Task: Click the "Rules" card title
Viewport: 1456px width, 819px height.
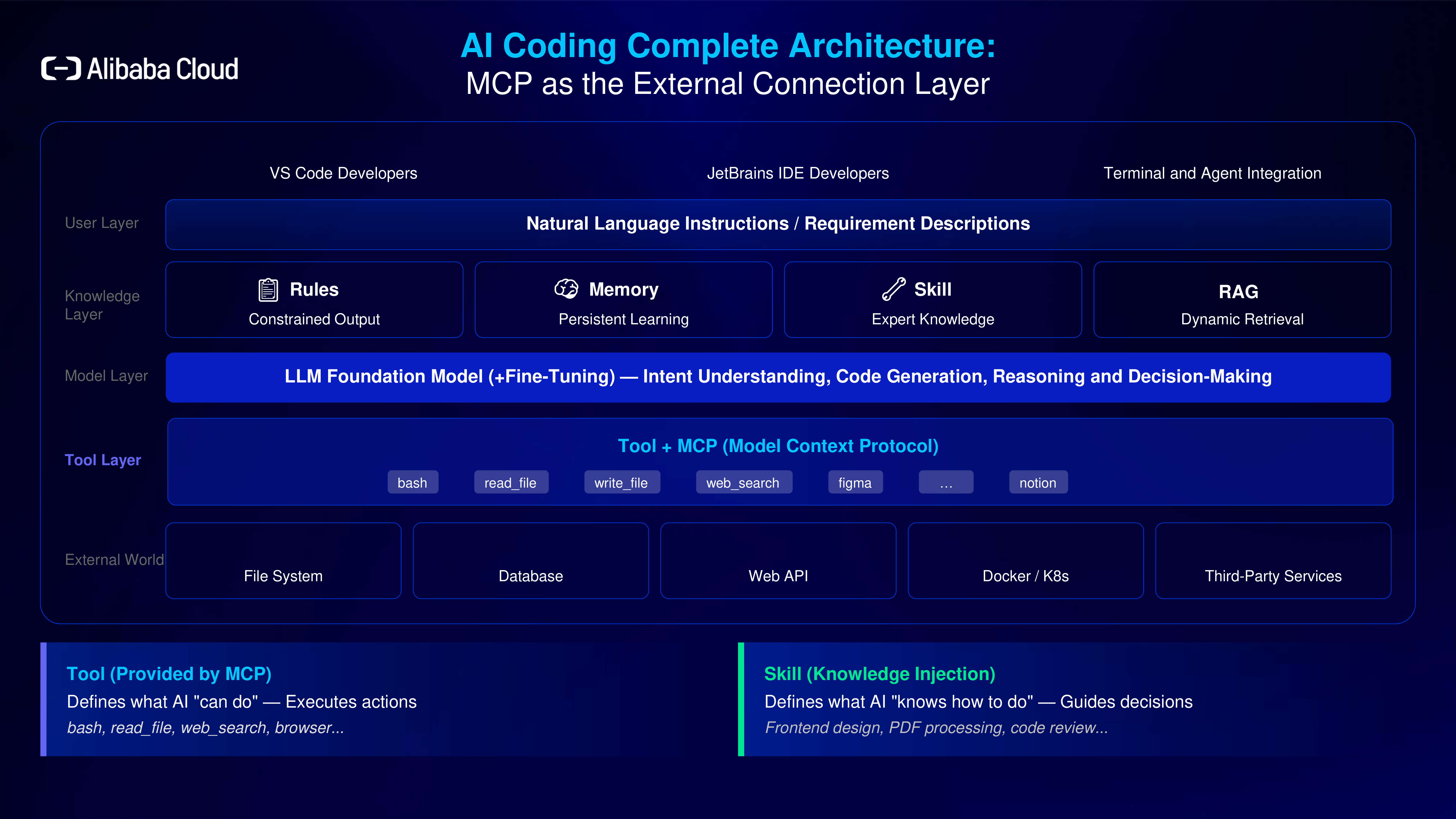Action: [x=314, y=289]
